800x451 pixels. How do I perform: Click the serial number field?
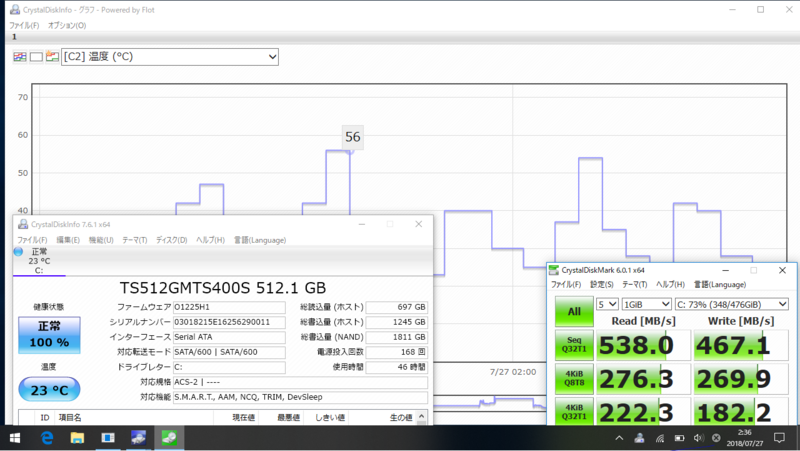pos(229,322)
